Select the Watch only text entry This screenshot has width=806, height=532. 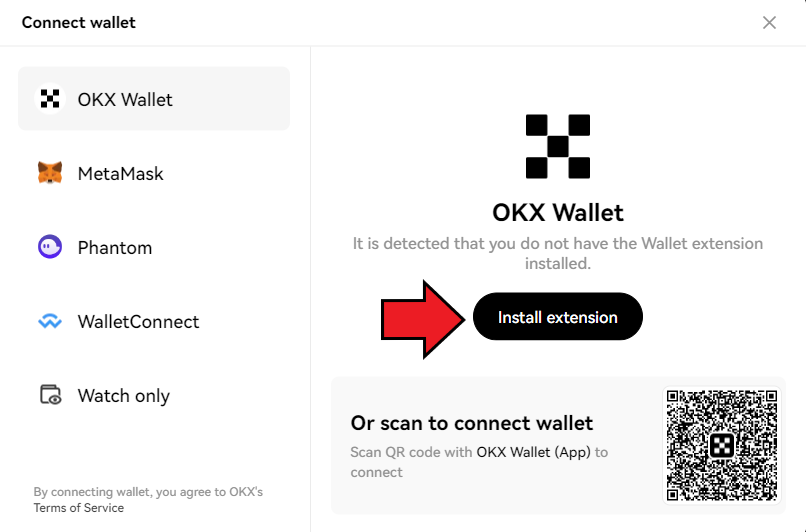(123, 396)
